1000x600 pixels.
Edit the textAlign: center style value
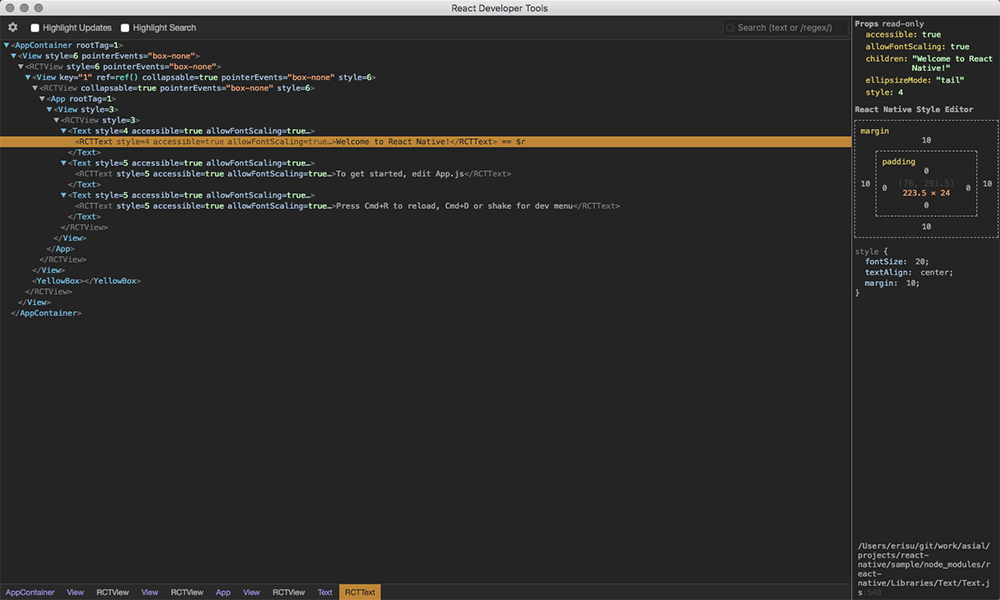click(x=936, y=272)
